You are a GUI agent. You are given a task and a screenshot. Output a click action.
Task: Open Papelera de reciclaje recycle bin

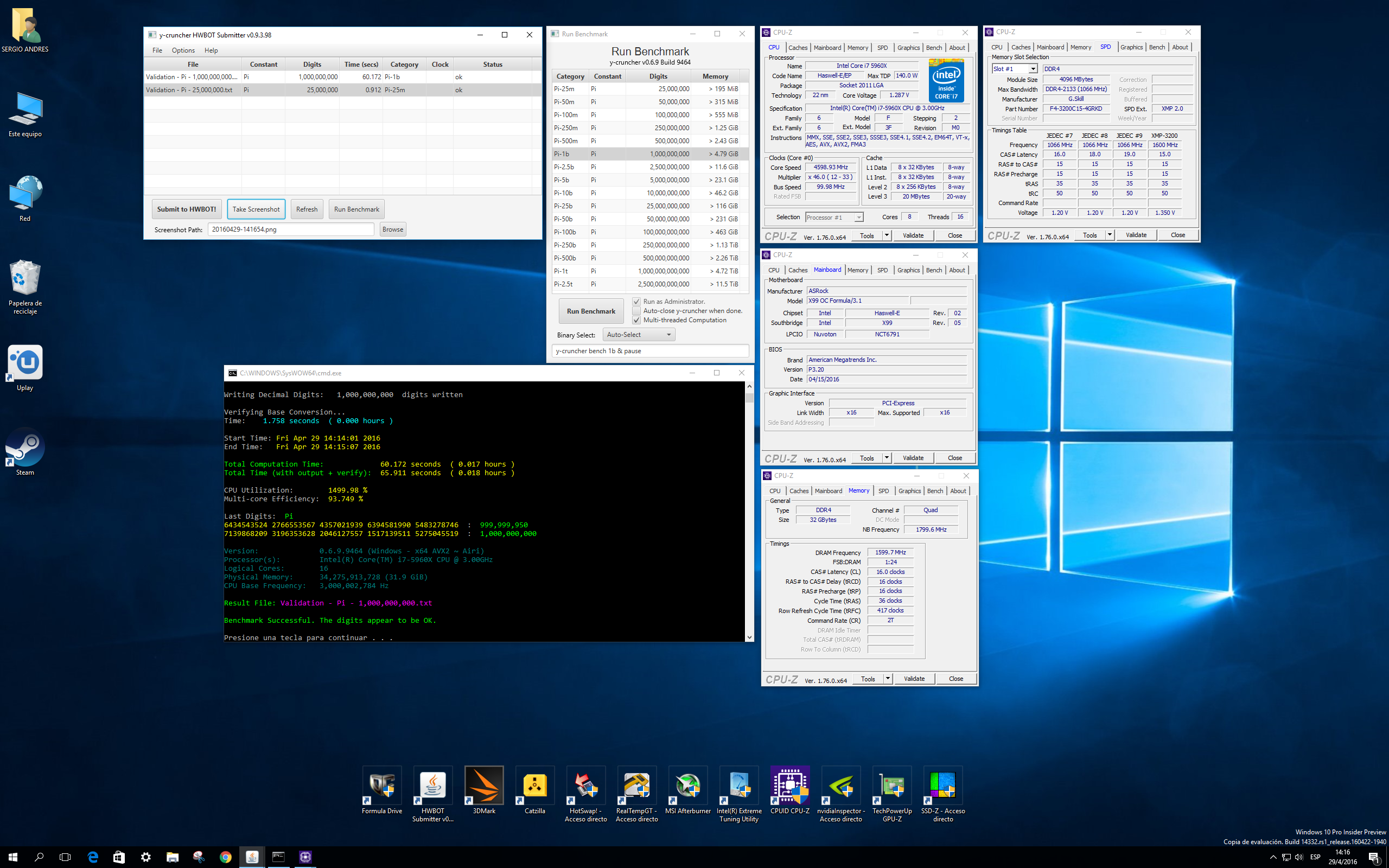pos(24,286)
